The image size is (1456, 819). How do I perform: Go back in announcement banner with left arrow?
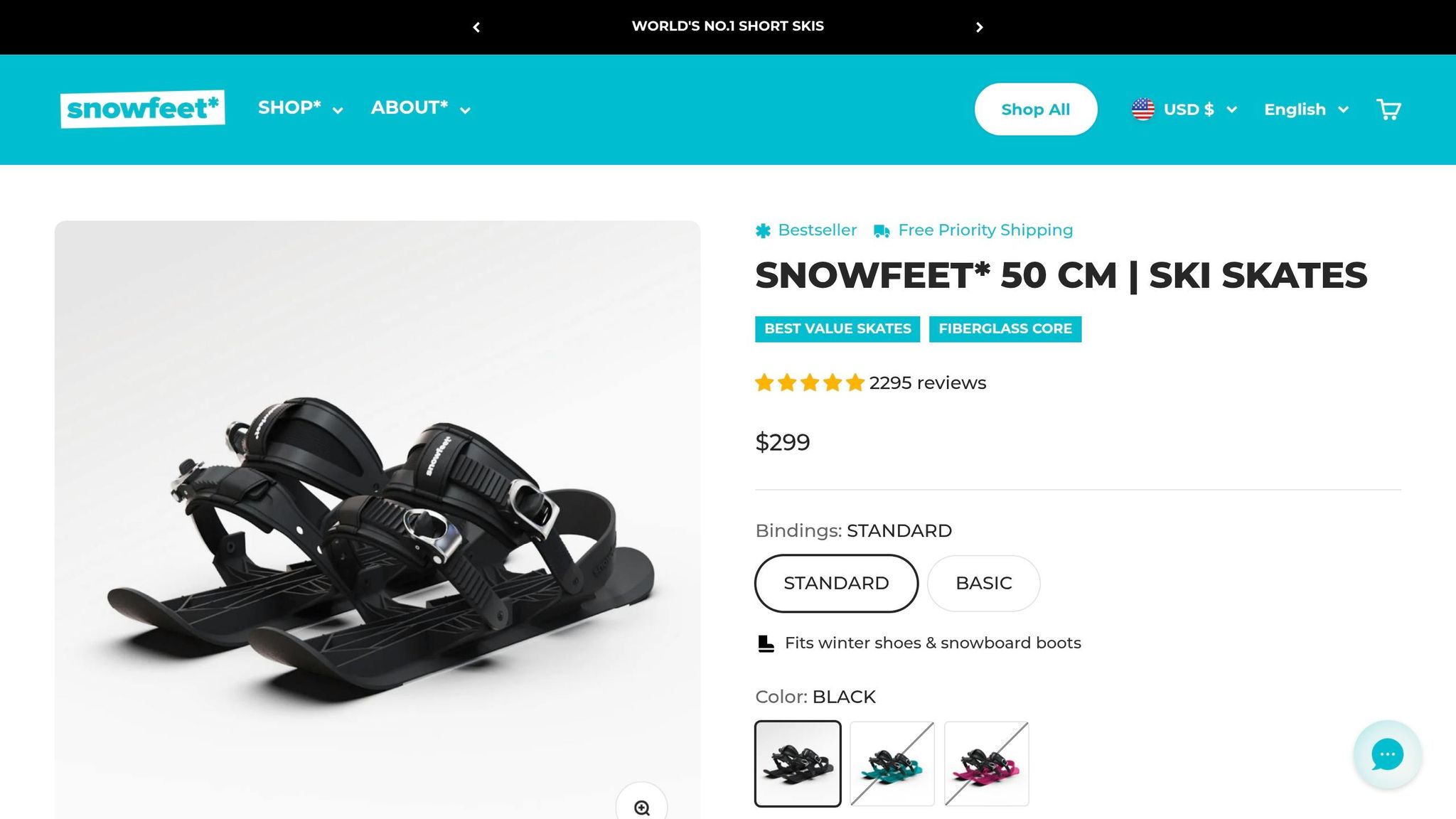476,27
